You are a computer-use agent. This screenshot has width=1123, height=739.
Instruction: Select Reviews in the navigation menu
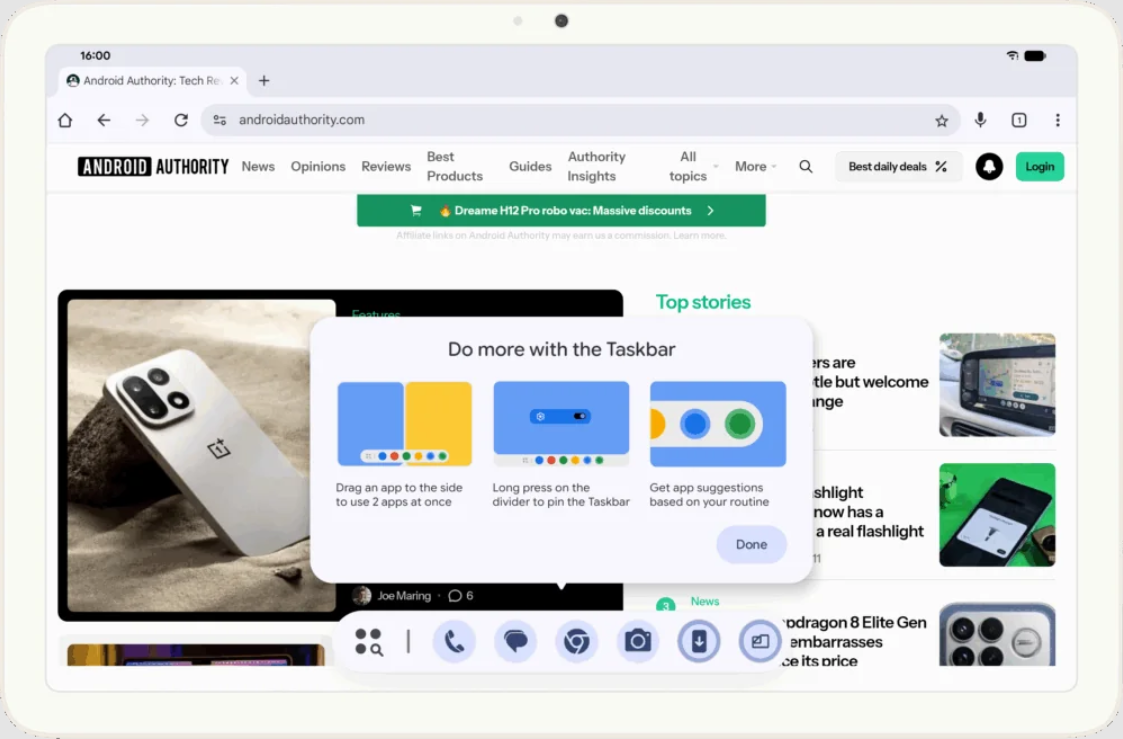(x=386, y=166)
